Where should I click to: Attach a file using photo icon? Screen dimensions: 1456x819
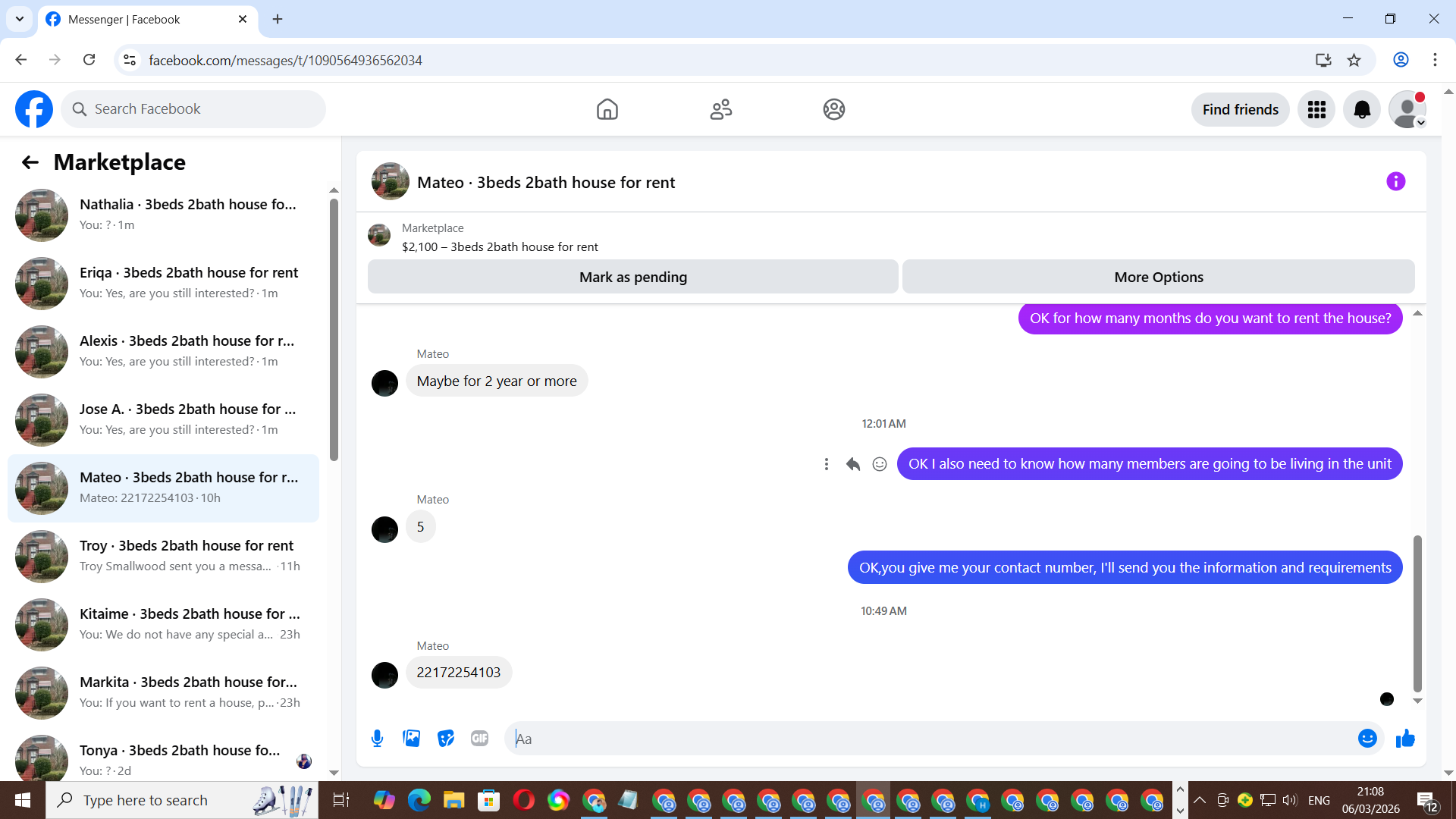point(411,739)
